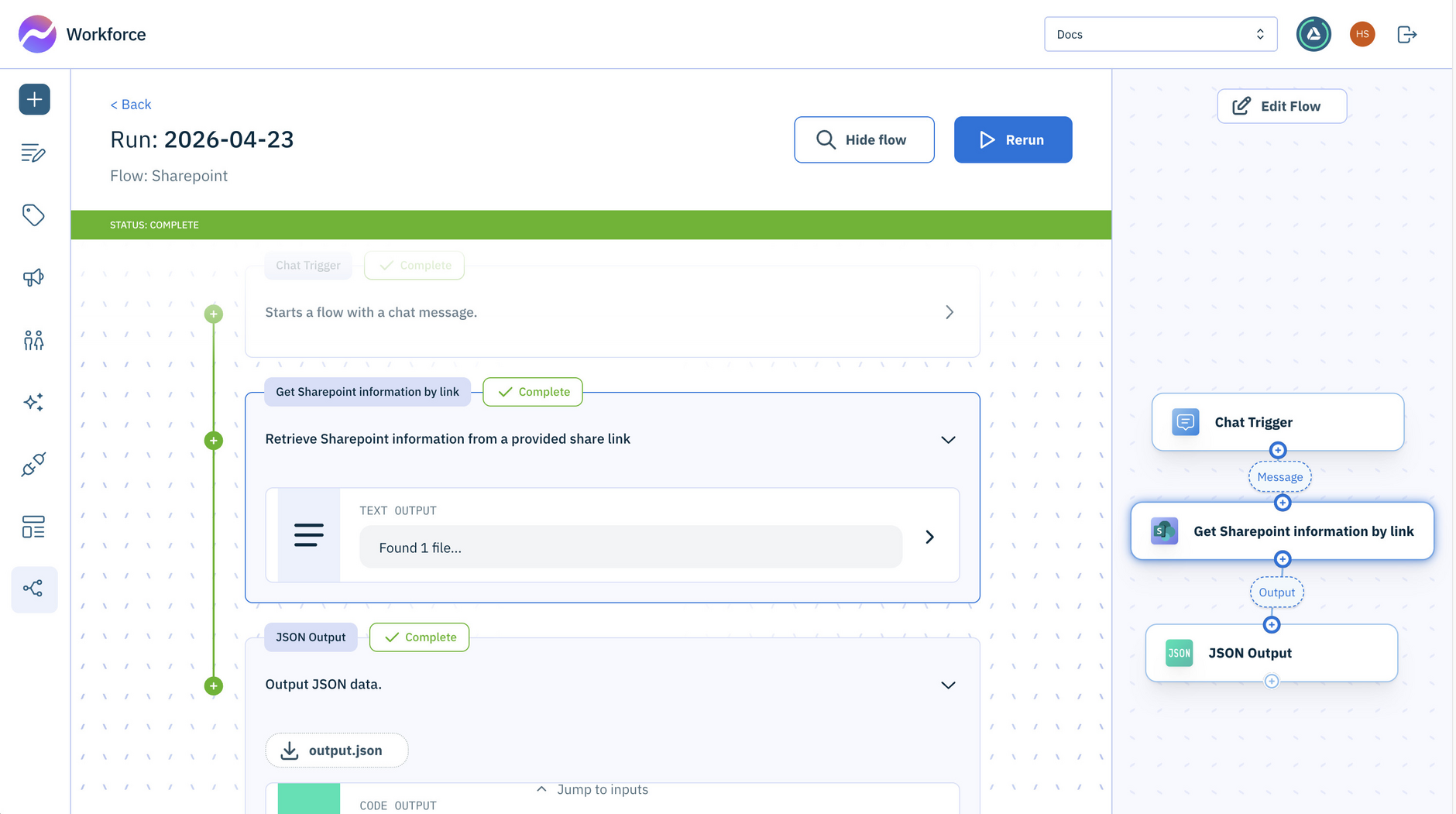Open the HS user avatar
This screenshot has height=814, width=1456.
click(x=1362, y=34)
